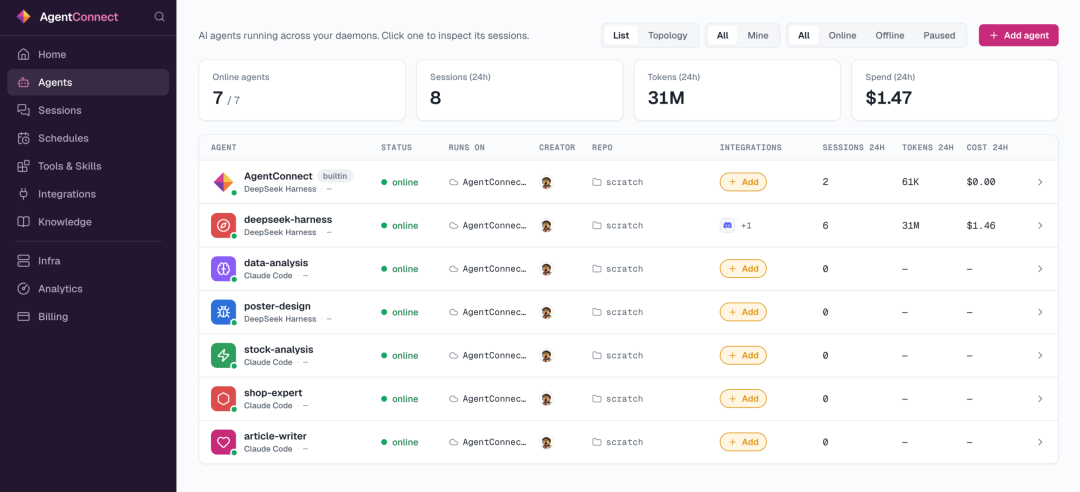Click the Sessions (24h) stat card

519,90
